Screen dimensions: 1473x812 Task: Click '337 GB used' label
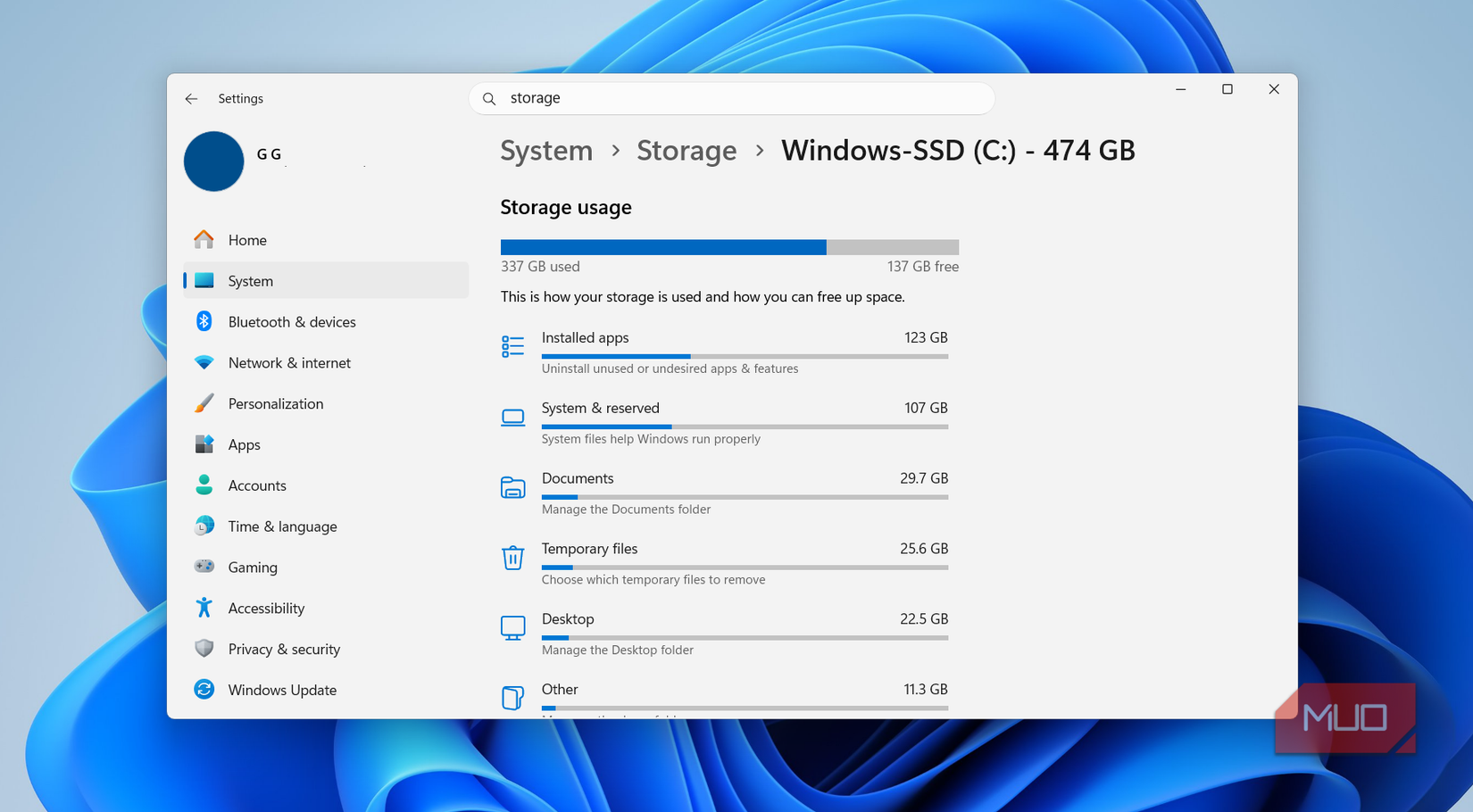(540, 267)
